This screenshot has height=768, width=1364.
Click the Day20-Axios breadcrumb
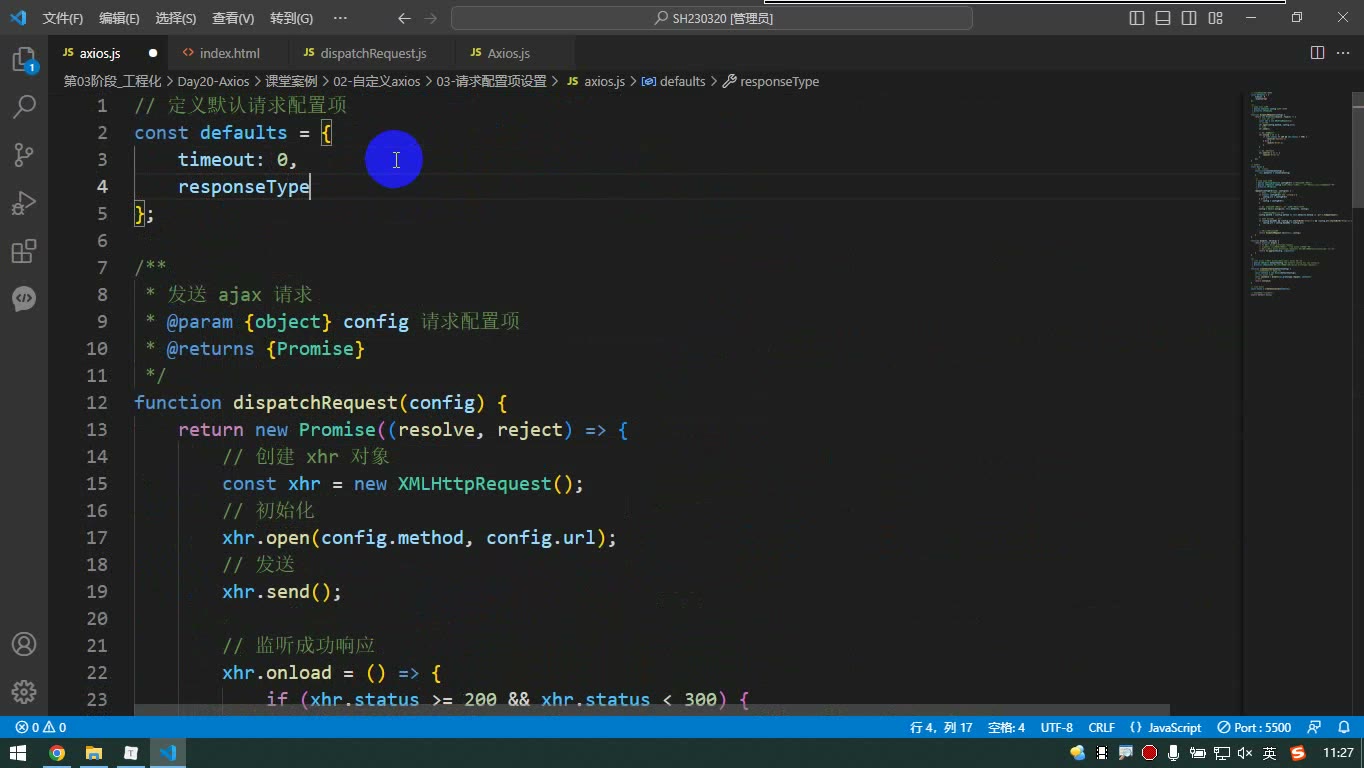click(213, 81)
